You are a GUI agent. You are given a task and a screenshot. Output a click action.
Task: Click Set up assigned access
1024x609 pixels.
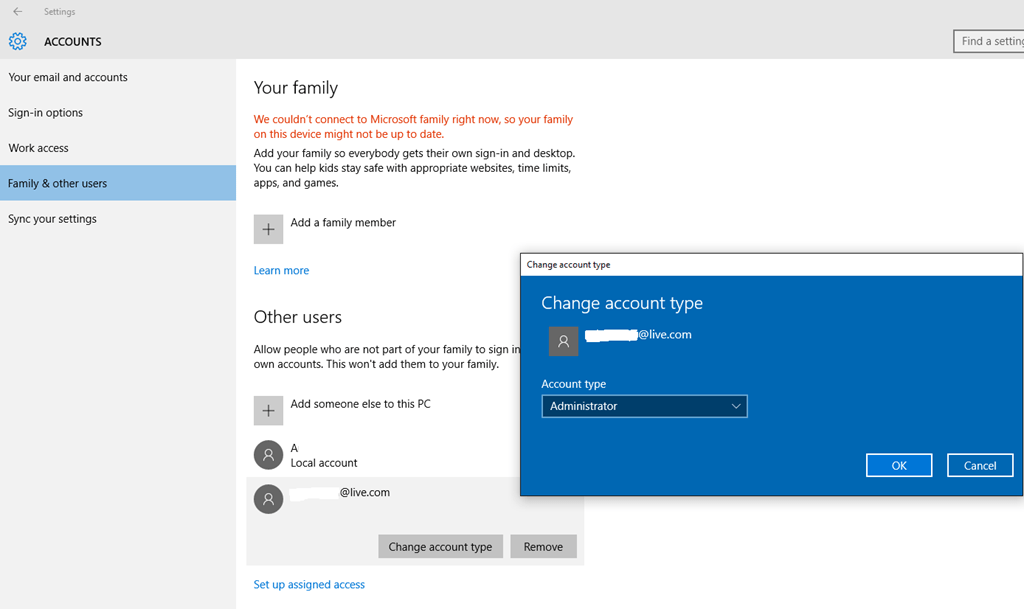309,583
